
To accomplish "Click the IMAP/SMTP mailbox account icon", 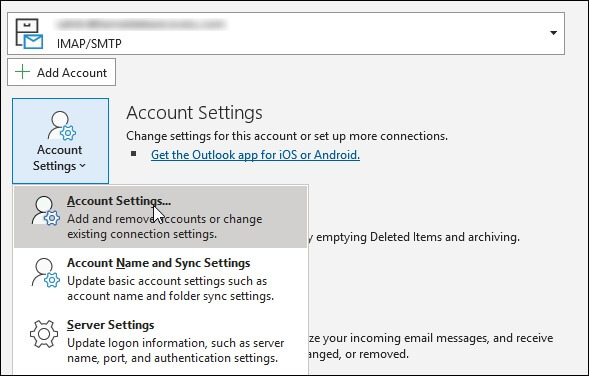I will coord(29,34).
